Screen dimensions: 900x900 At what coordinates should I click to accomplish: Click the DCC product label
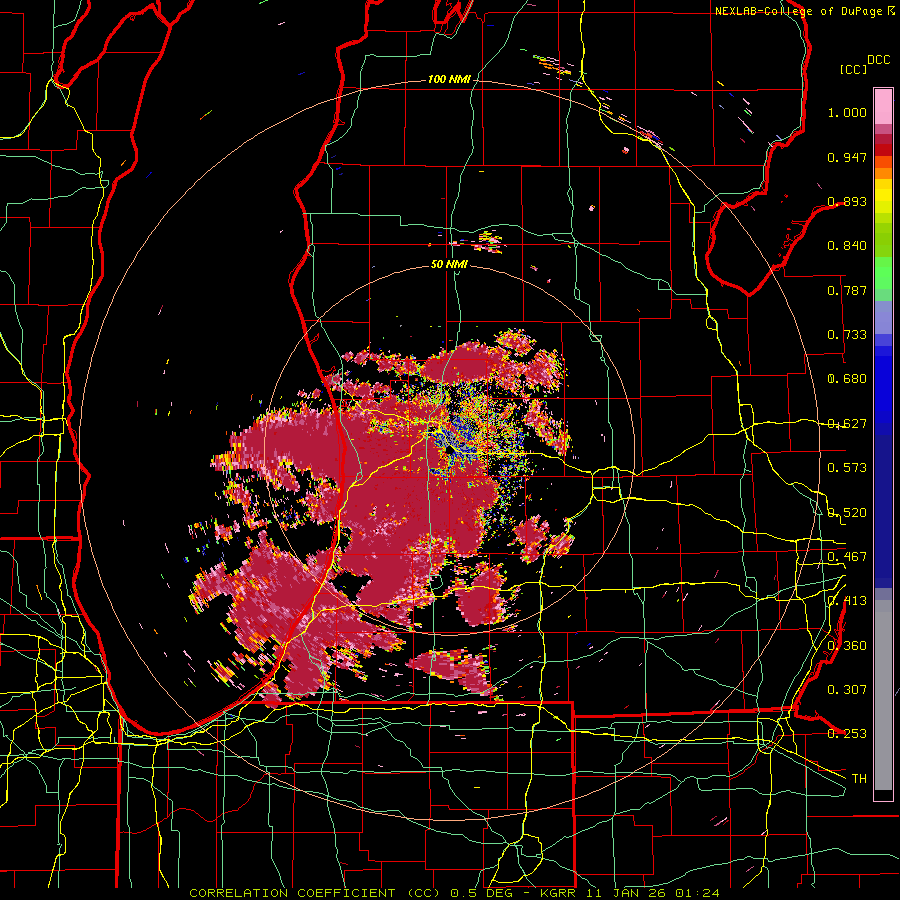(879, 60)
